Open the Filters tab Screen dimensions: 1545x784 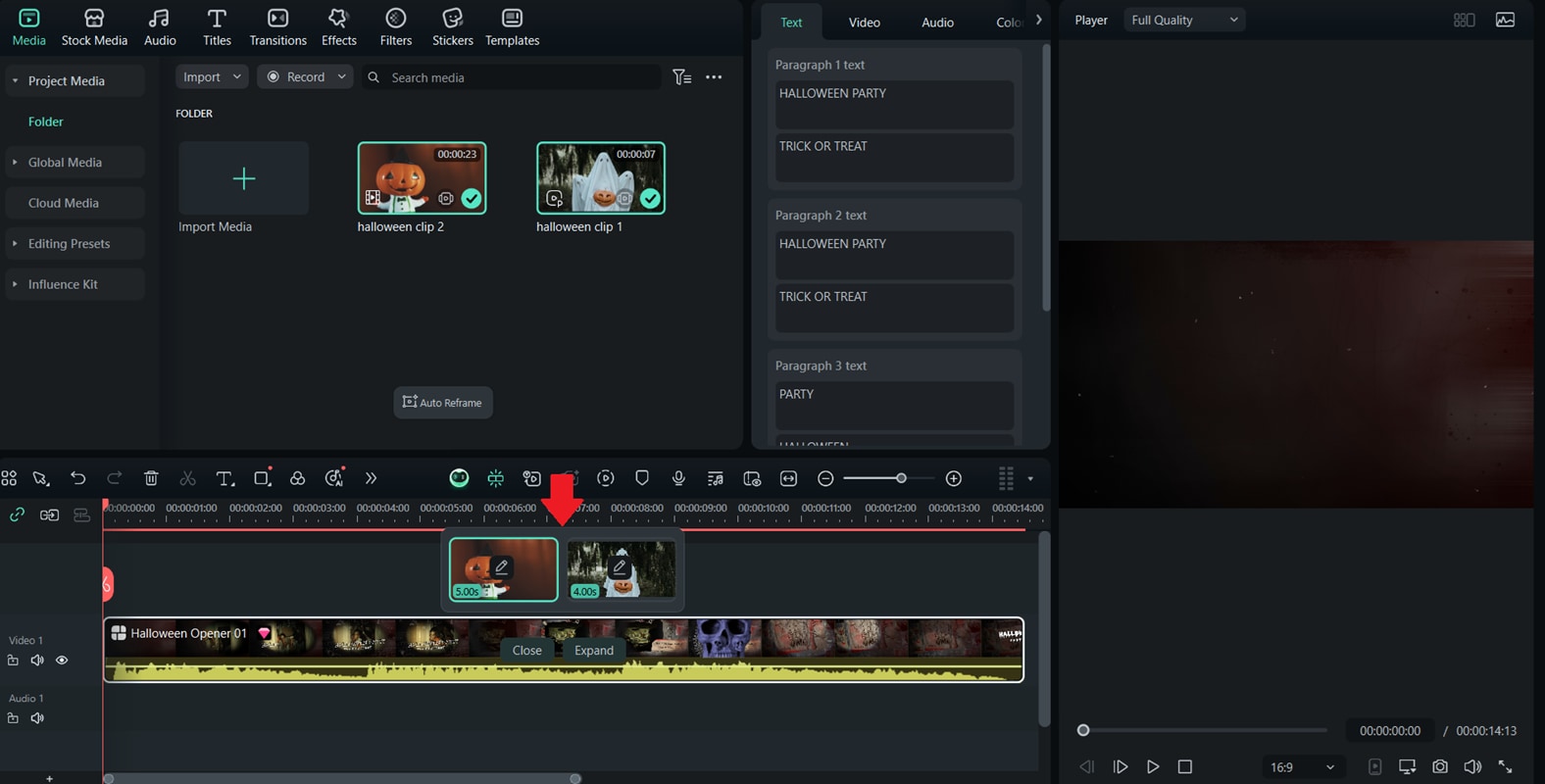[x=395, y=27]
